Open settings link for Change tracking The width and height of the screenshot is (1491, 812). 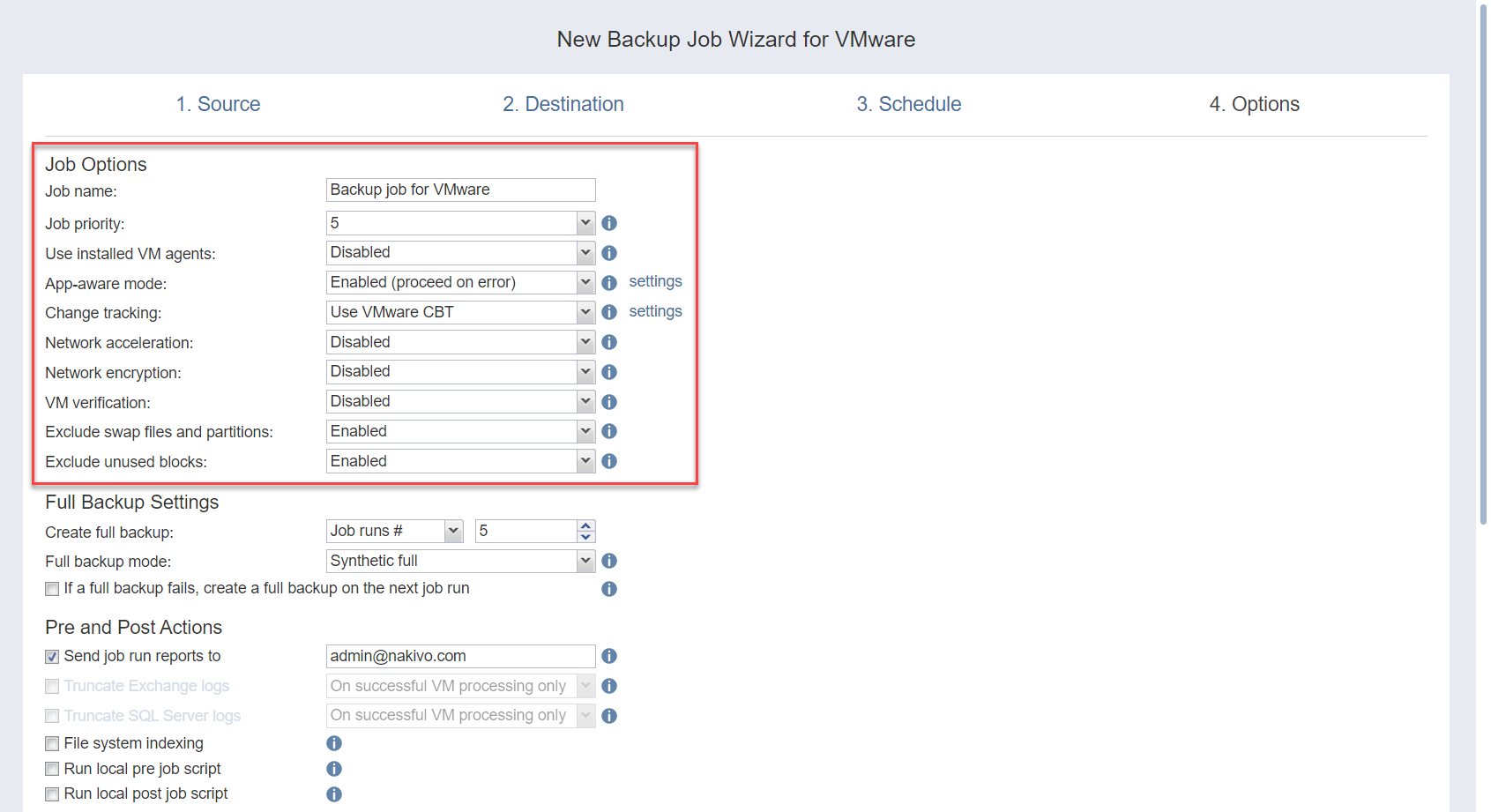(x=655, y=312)
